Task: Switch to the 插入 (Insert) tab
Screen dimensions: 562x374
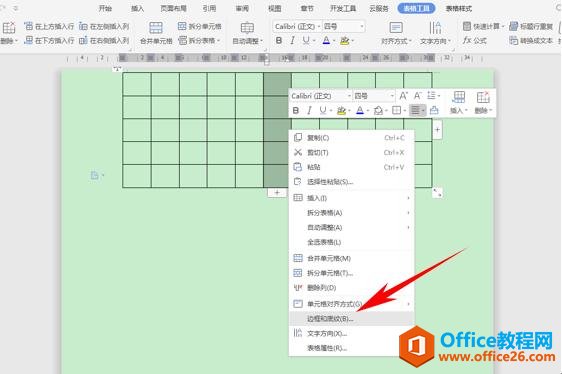Action: point(138,8)
